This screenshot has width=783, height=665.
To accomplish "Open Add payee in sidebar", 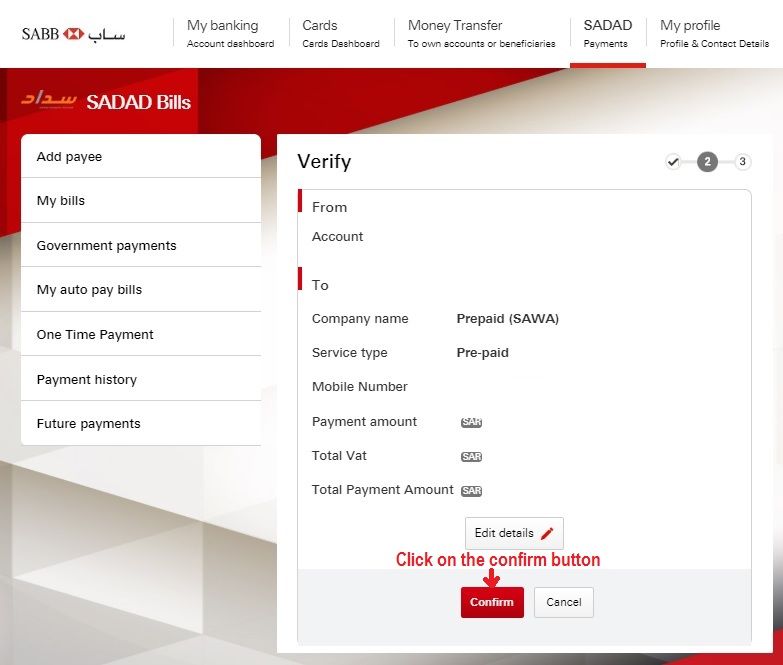I will [141, 156].
